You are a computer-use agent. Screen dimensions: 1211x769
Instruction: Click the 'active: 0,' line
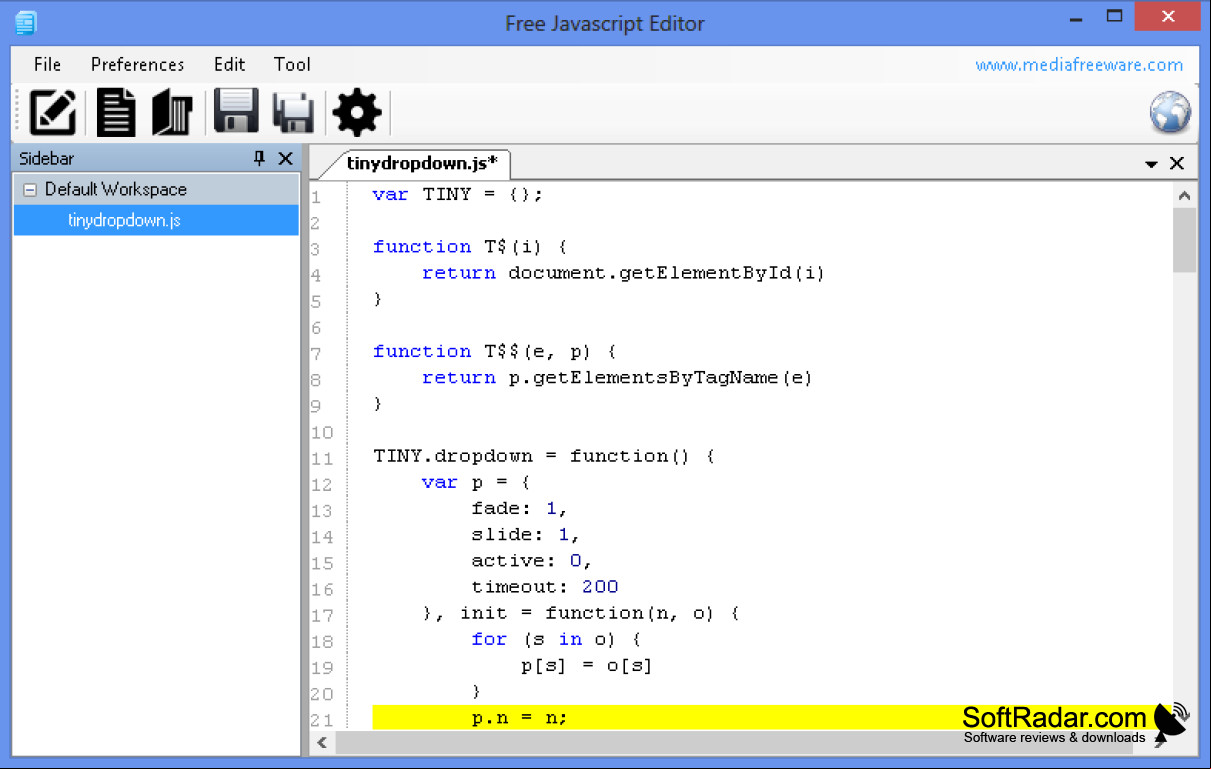point(532,560)
